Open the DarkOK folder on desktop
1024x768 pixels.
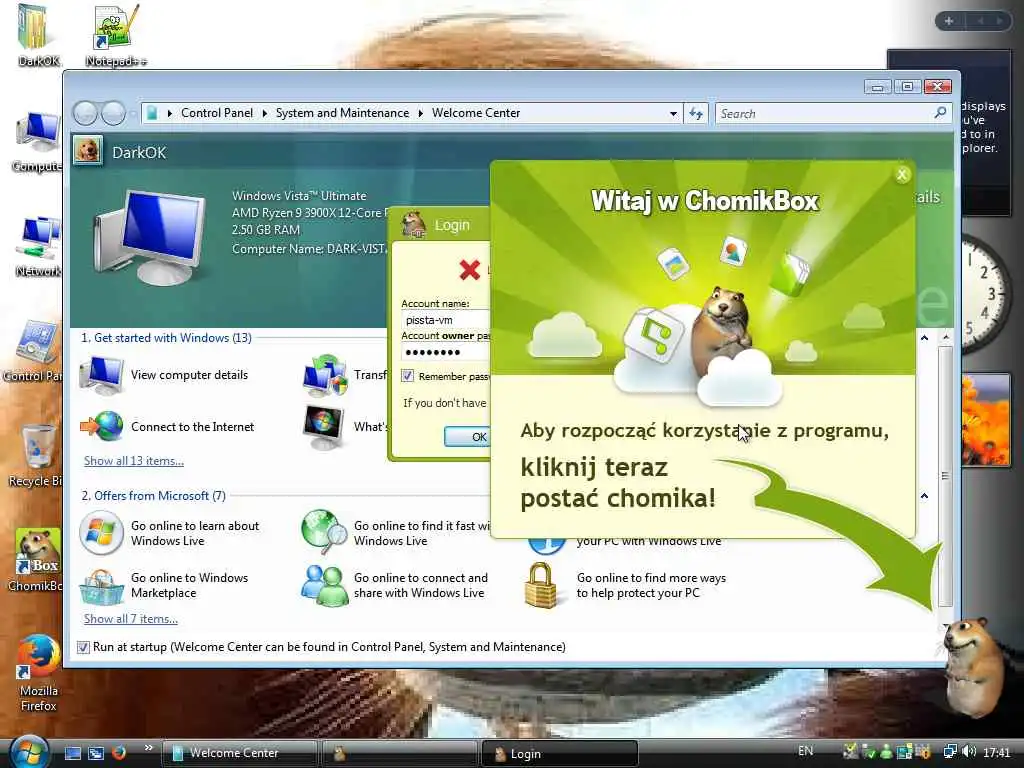click(x=36, y=35)
